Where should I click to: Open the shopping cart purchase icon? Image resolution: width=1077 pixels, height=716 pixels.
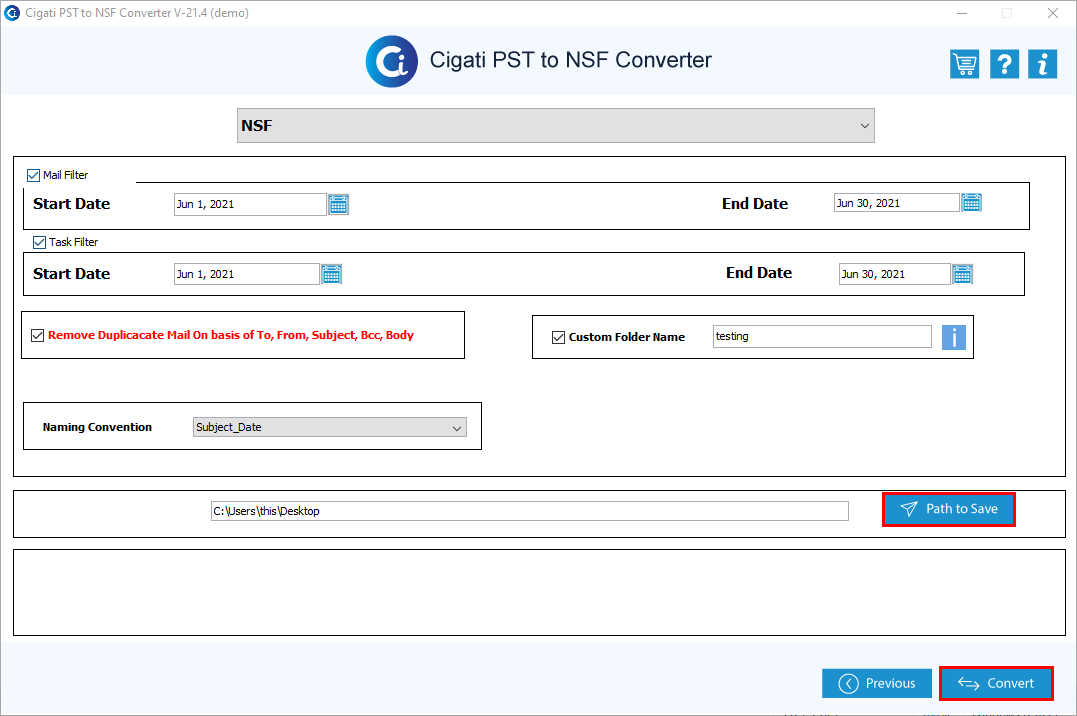click(964, 64)
